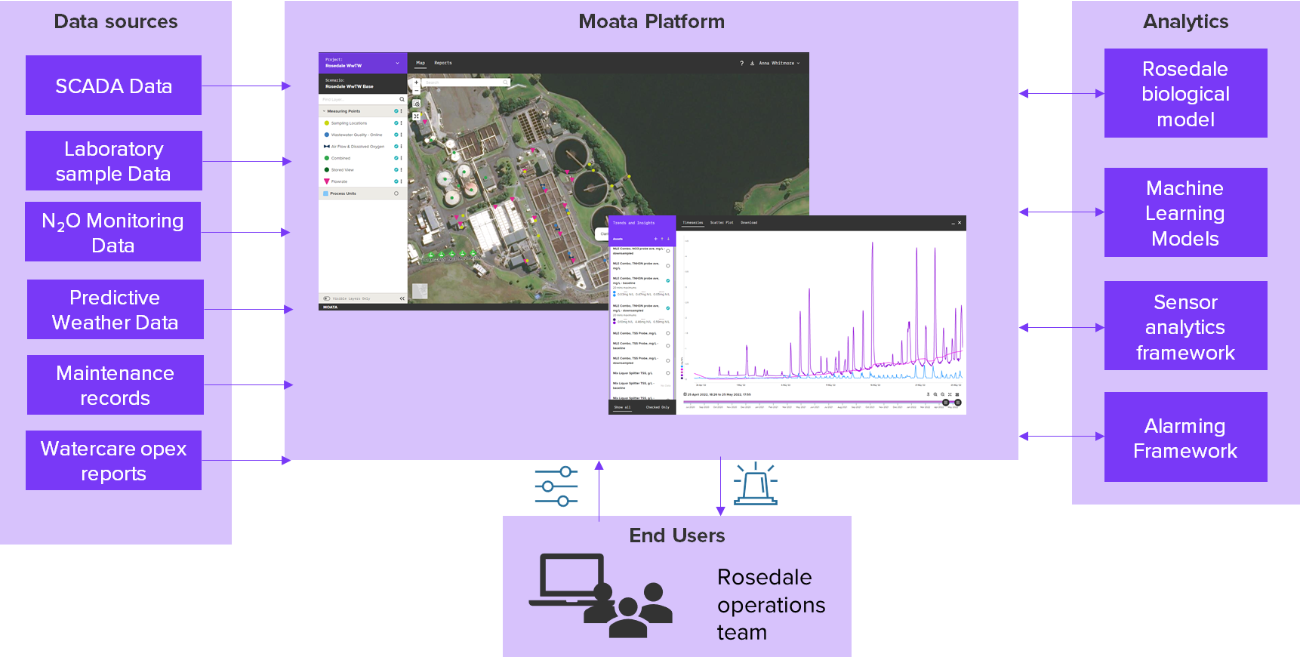Click the Checked Only filter button
Screen dimensions: 1300x661
[656, 408]
